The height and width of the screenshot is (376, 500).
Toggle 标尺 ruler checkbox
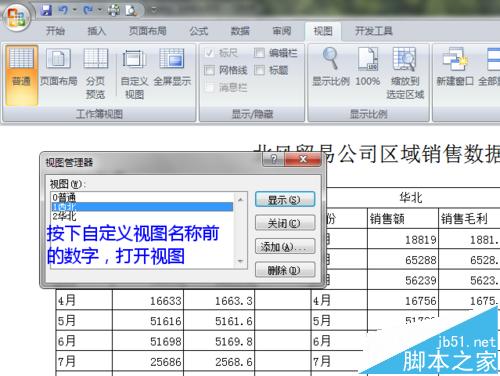(x=210, y=53)
